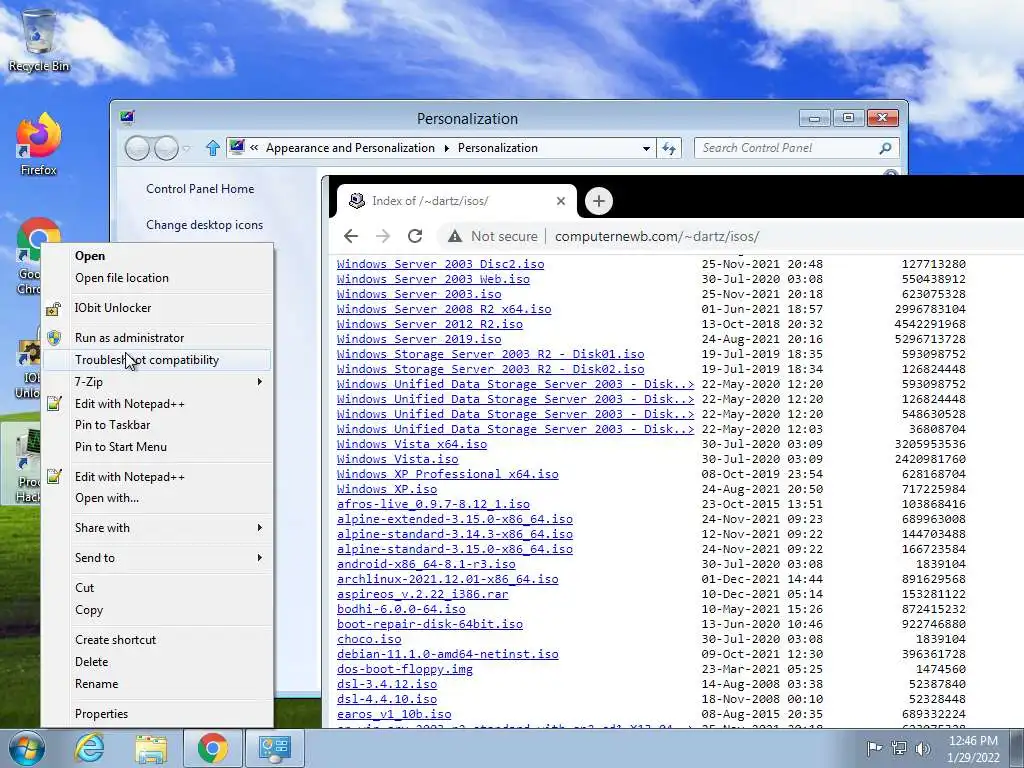
Task: Open debian-11.1.0-amd64-netinst.iso link
Action: coord(447,654)
